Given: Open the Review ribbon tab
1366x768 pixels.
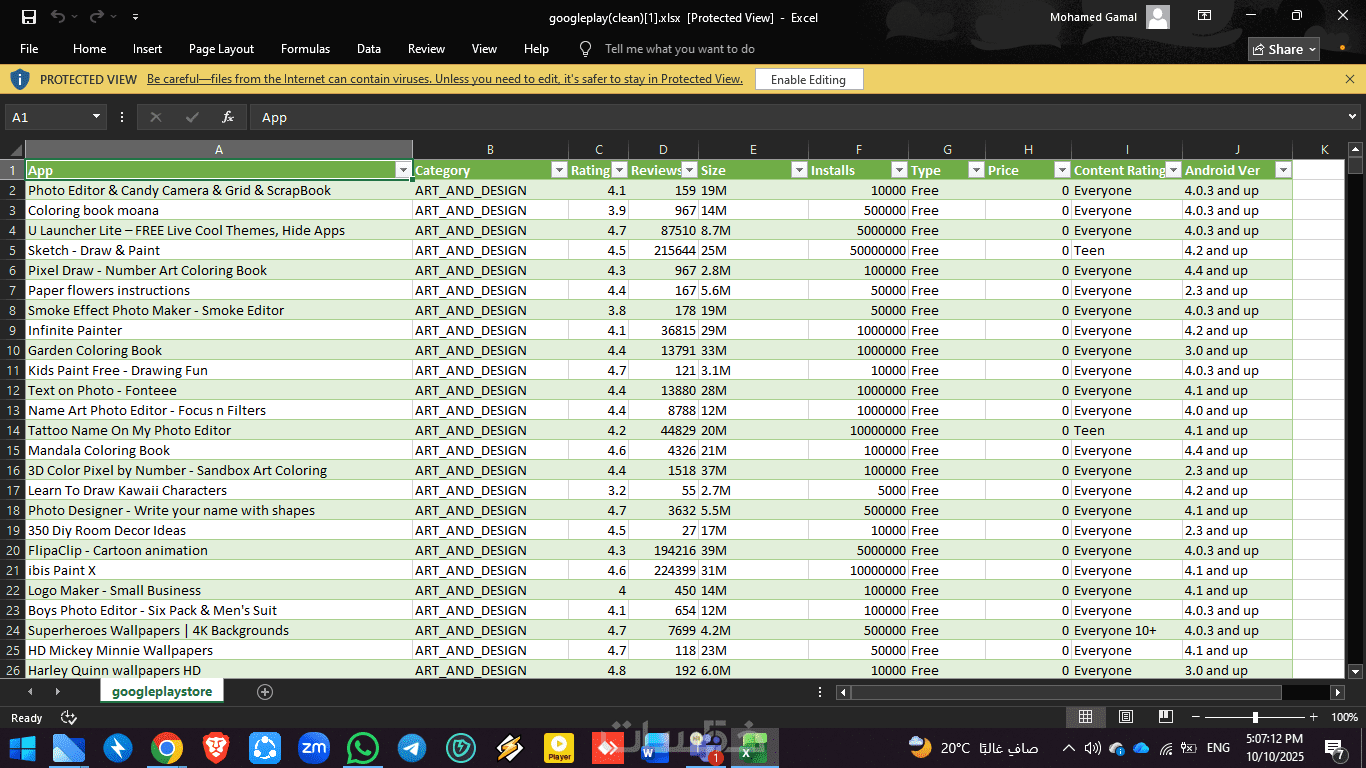Looking at the screenshot, I should pyautogui.click(x=426, y=49).
